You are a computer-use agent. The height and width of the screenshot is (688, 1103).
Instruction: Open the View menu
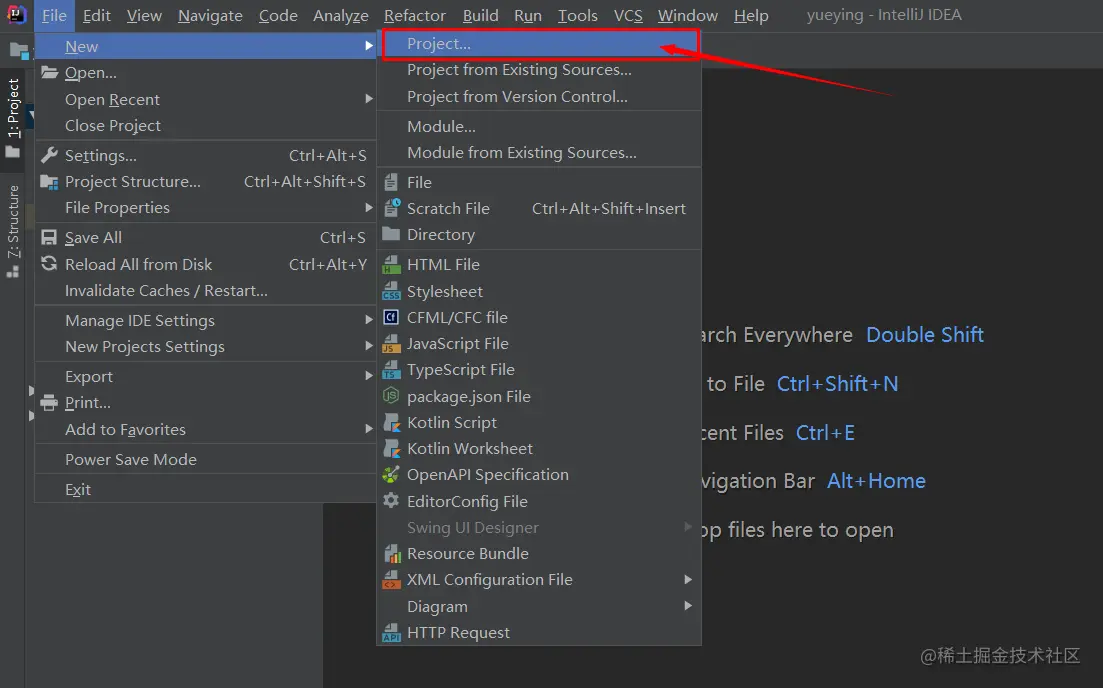point(144,15)
